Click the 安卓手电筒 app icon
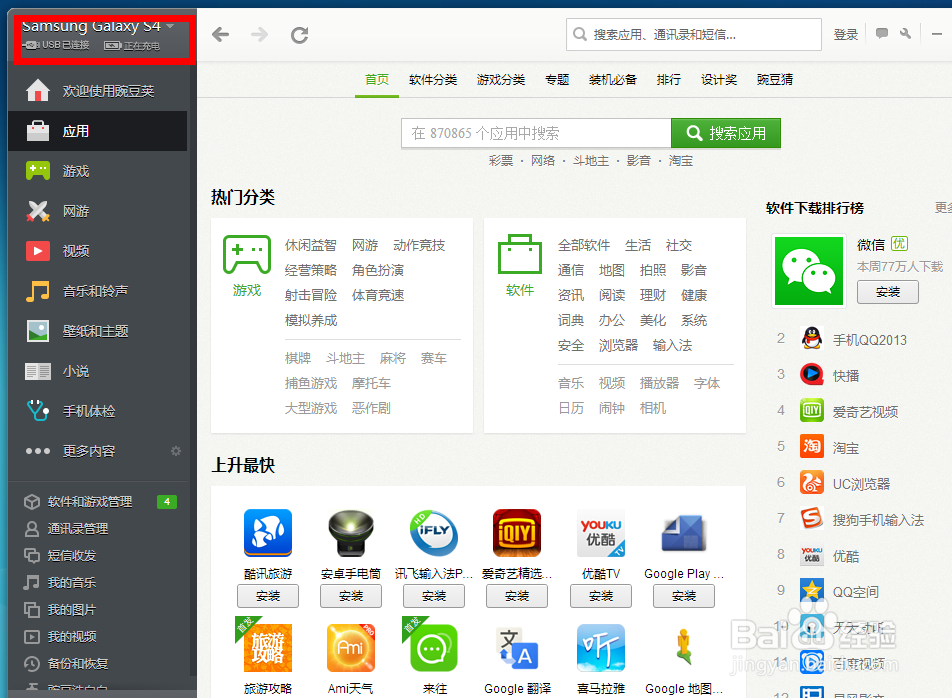 pyautogui.click(x=351, y=532)
